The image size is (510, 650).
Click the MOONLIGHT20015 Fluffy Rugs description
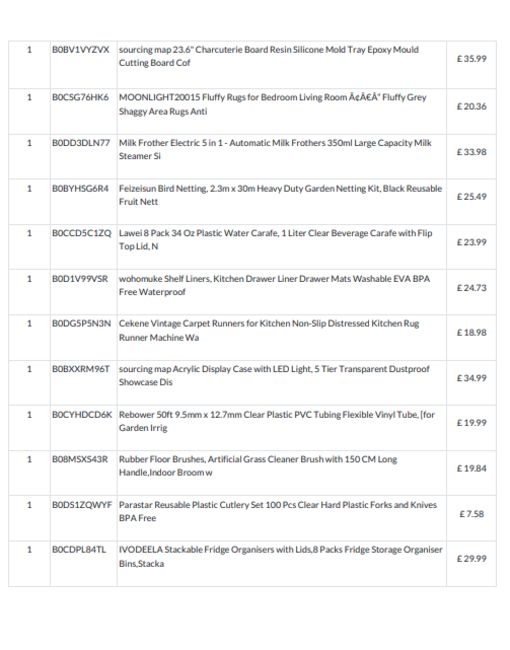pos(272,104)
